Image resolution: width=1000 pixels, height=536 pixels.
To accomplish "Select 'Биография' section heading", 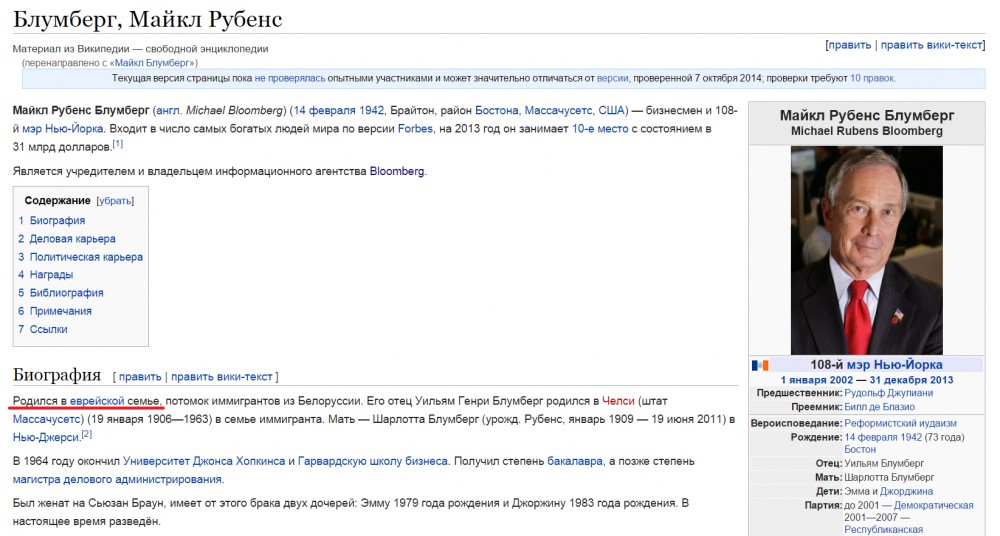I will point(57,375).
